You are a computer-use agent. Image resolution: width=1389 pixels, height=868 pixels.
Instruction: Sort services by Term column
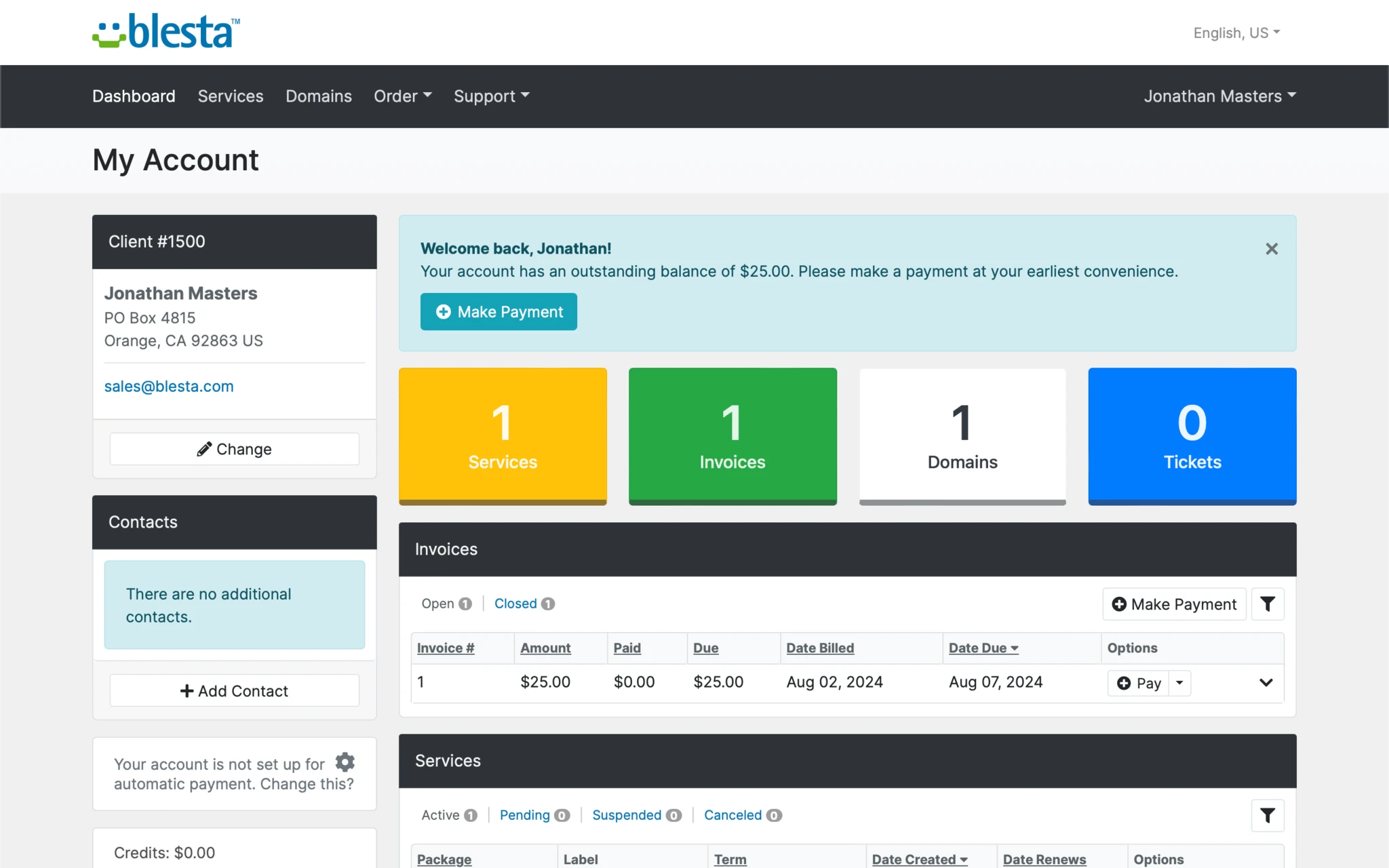click(730, 859)
